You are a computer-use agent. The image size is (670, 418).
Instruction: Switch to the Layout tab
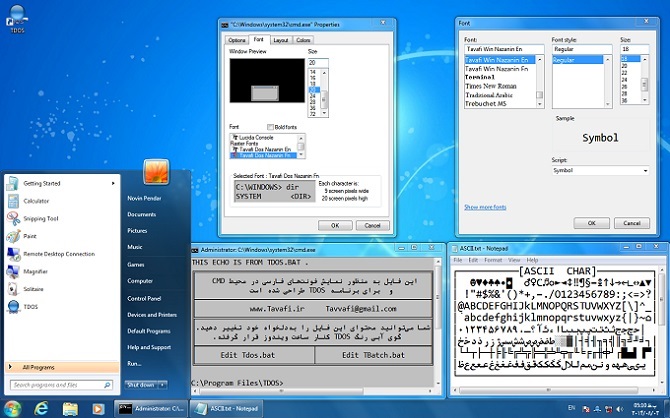click(281, 40)
